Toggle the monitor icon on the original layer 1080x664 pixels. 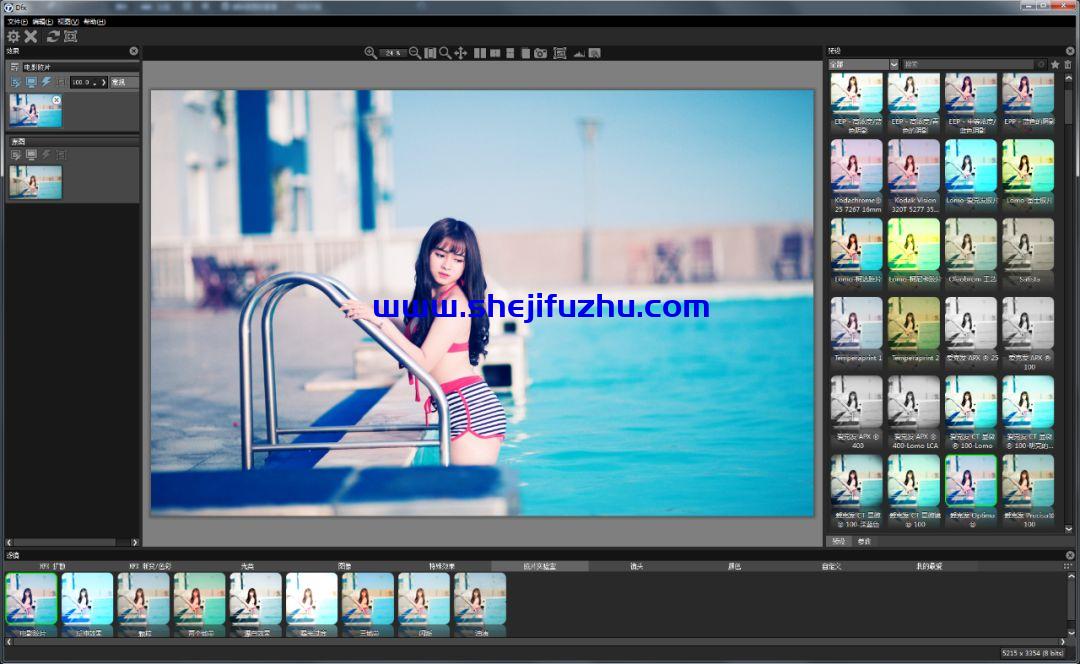coord(31,155)
